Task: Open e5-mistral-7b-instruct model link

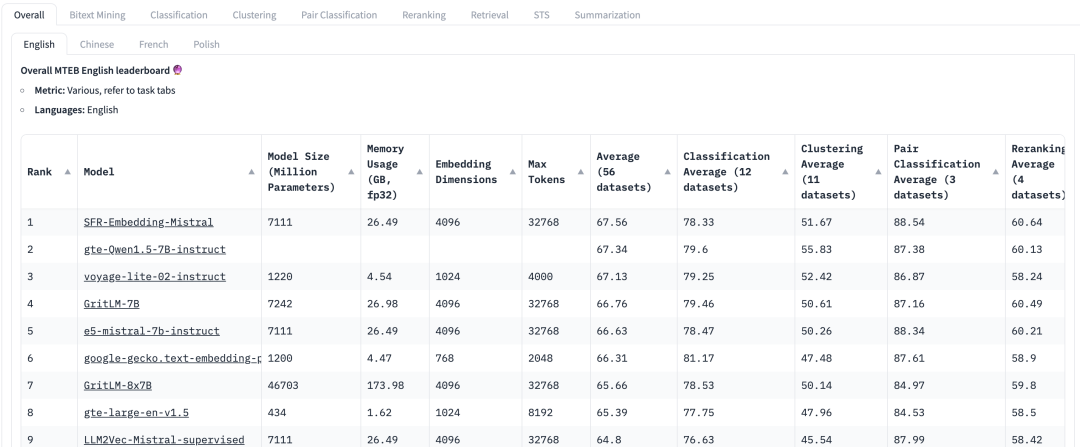Action: pos(152,331)
